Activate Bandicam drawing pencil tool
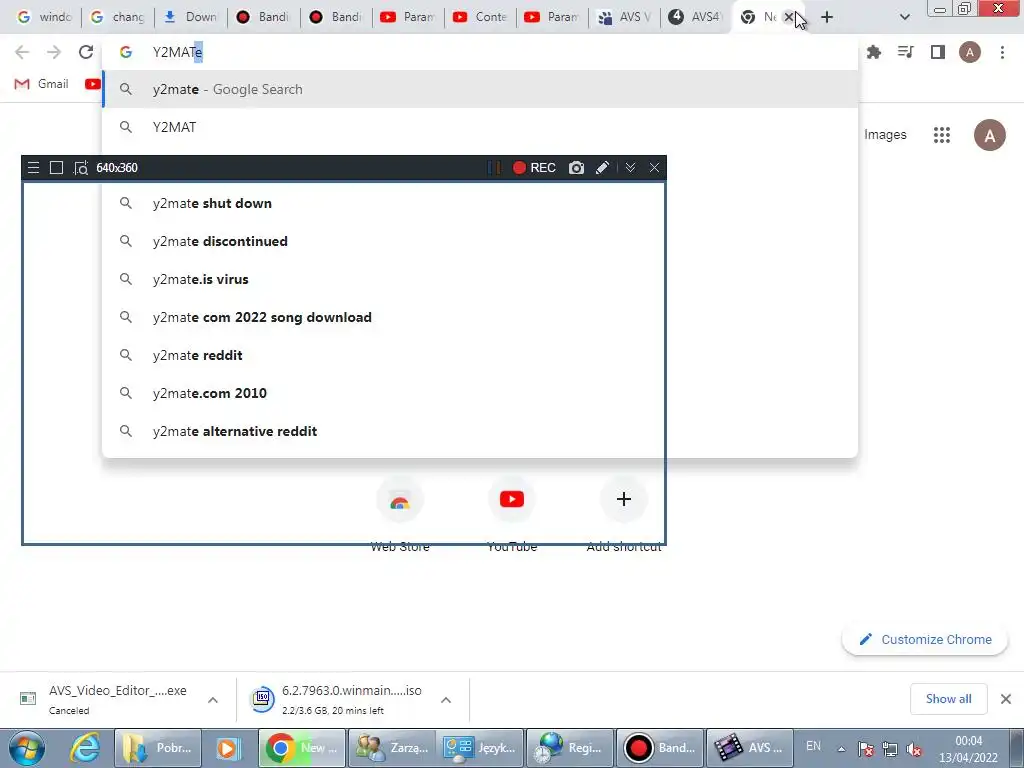This screenshot has height=768, width=1024. (602, 168)
